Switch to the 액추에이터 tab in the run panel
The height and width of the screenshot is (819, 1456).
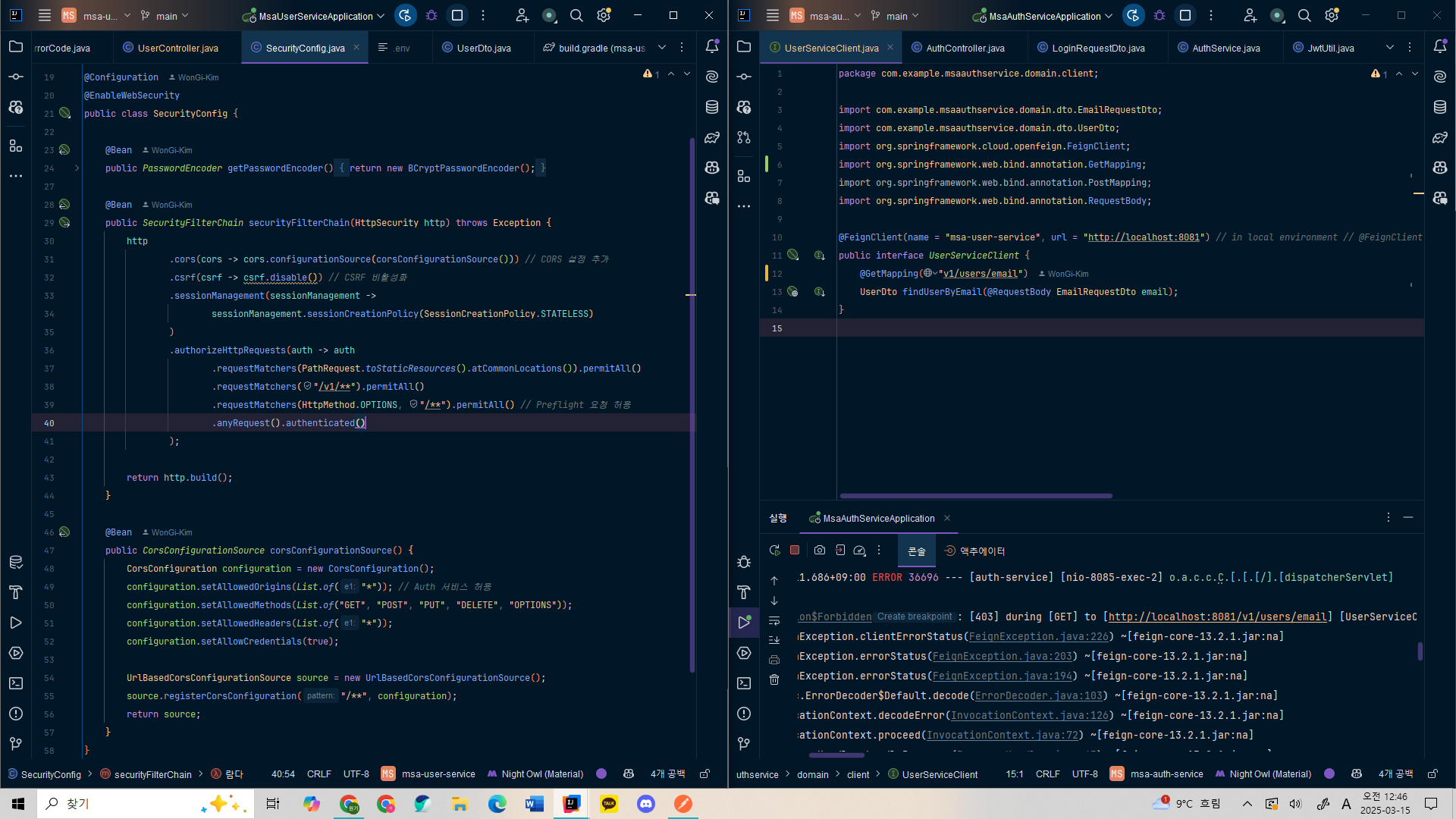[x=975, y=551]
